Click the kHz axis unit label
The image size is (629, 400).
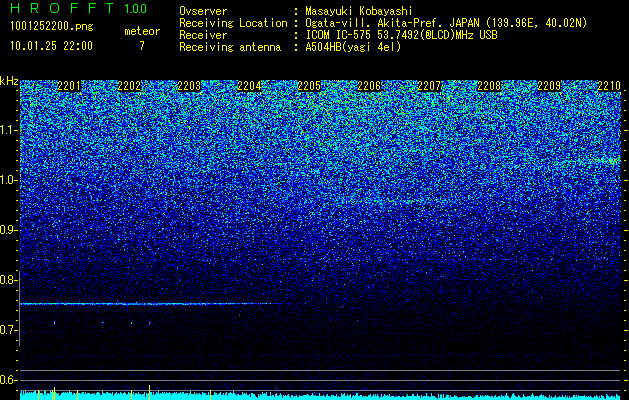coord(9,81)
